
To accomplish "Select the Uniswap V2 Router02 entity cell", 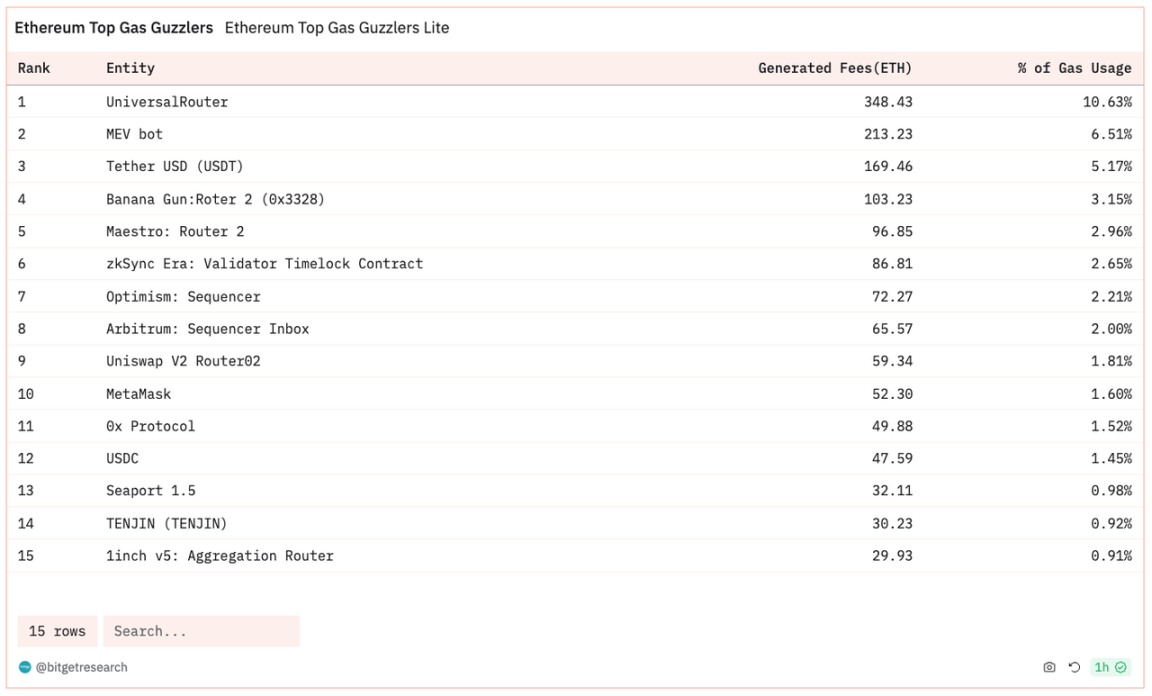I will [183, 361].
